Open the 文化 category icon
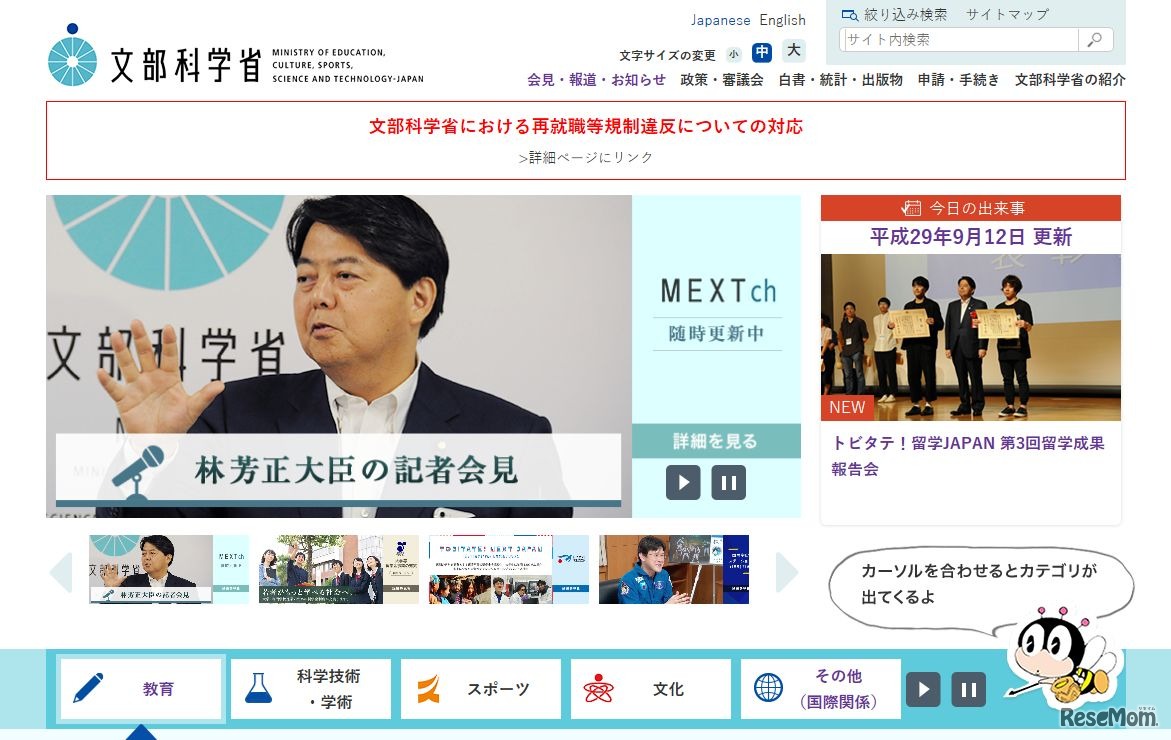The width and height of the screenshot is (1171, 740). (x=598, y=688)
